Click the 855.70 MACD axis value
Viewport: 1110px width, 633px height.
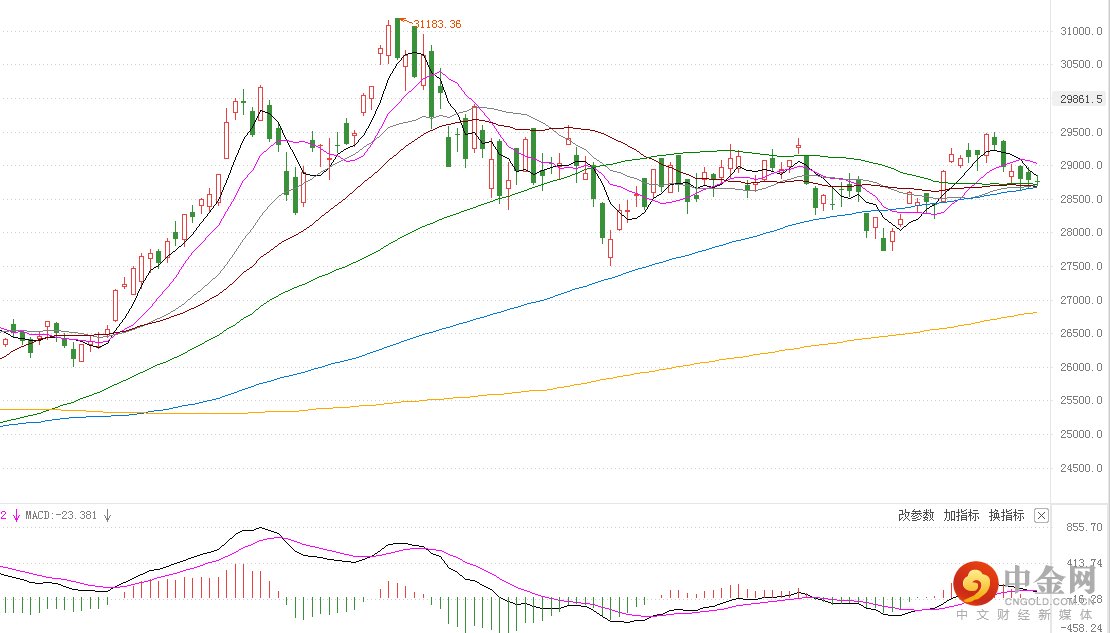pyautogui.click(x=1084, y=527)
